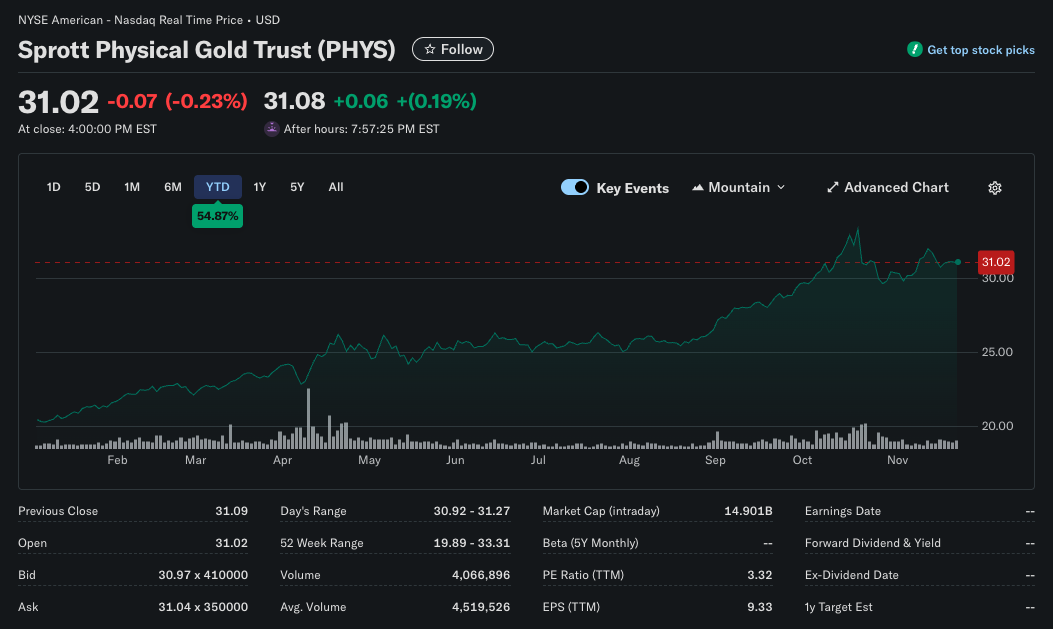Expand the Mountain chart type dropdown

(x=781, y=188)
